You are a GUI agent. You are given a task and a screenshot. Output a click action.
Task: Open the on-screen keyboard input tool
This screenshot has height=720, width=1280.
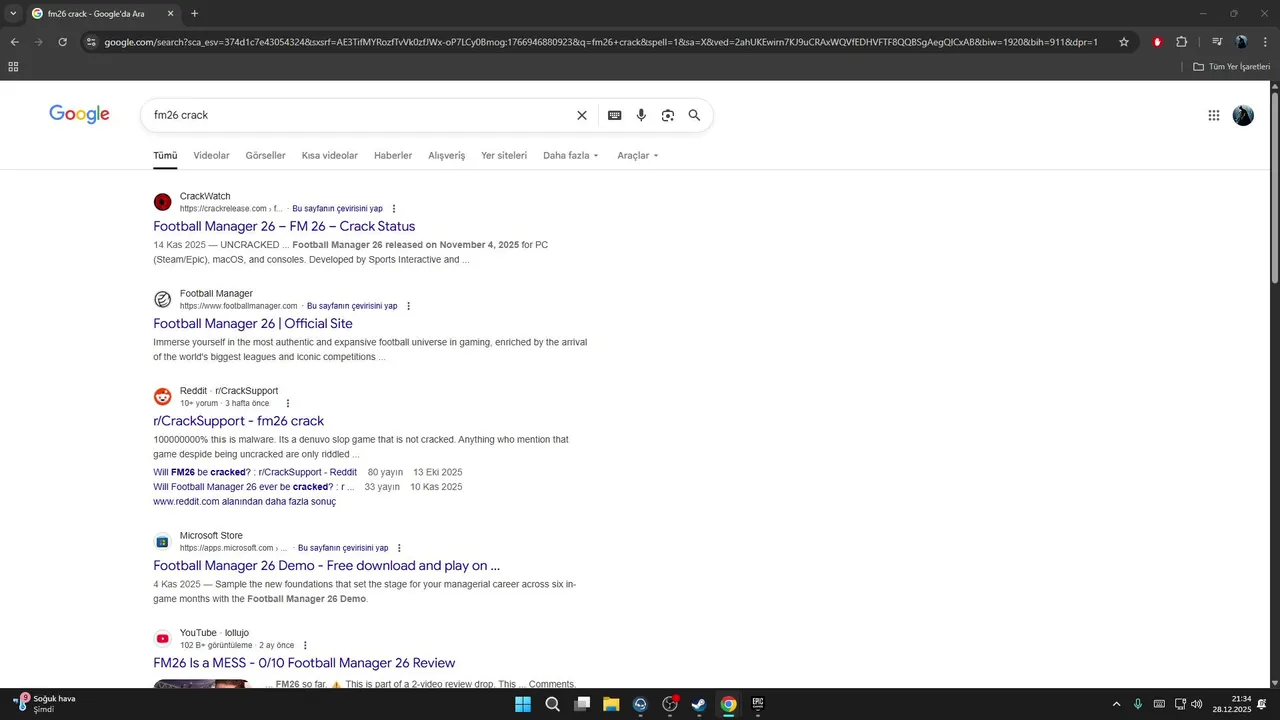tap(615, 115)
